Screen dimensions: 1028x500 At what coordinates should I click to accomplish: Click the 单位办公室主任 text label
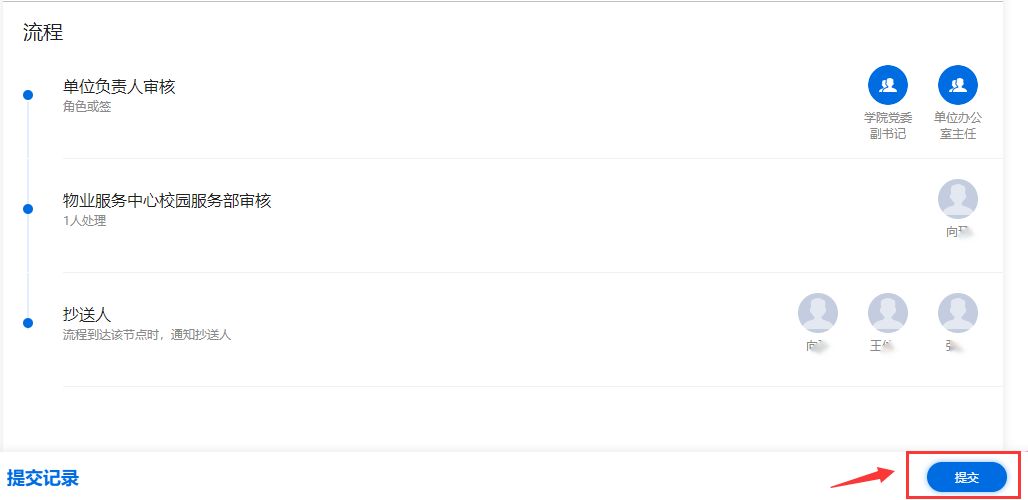coord(958,126)
